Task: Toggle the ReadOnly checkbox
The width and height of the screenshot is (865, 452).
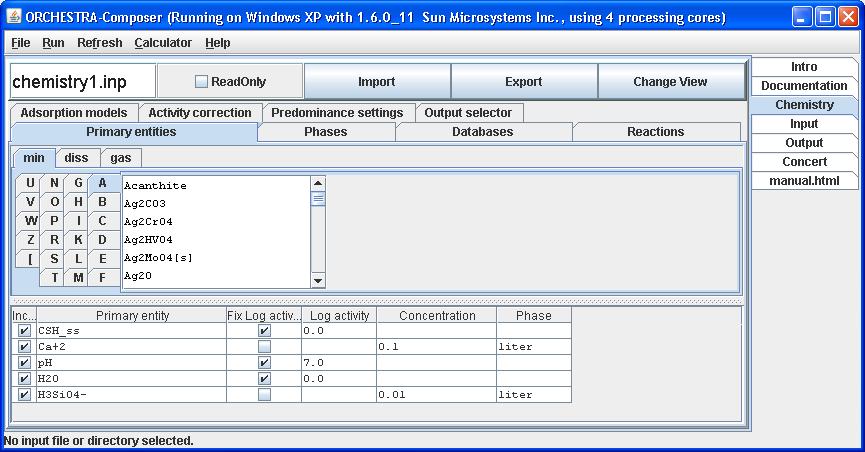Action: 201,82
